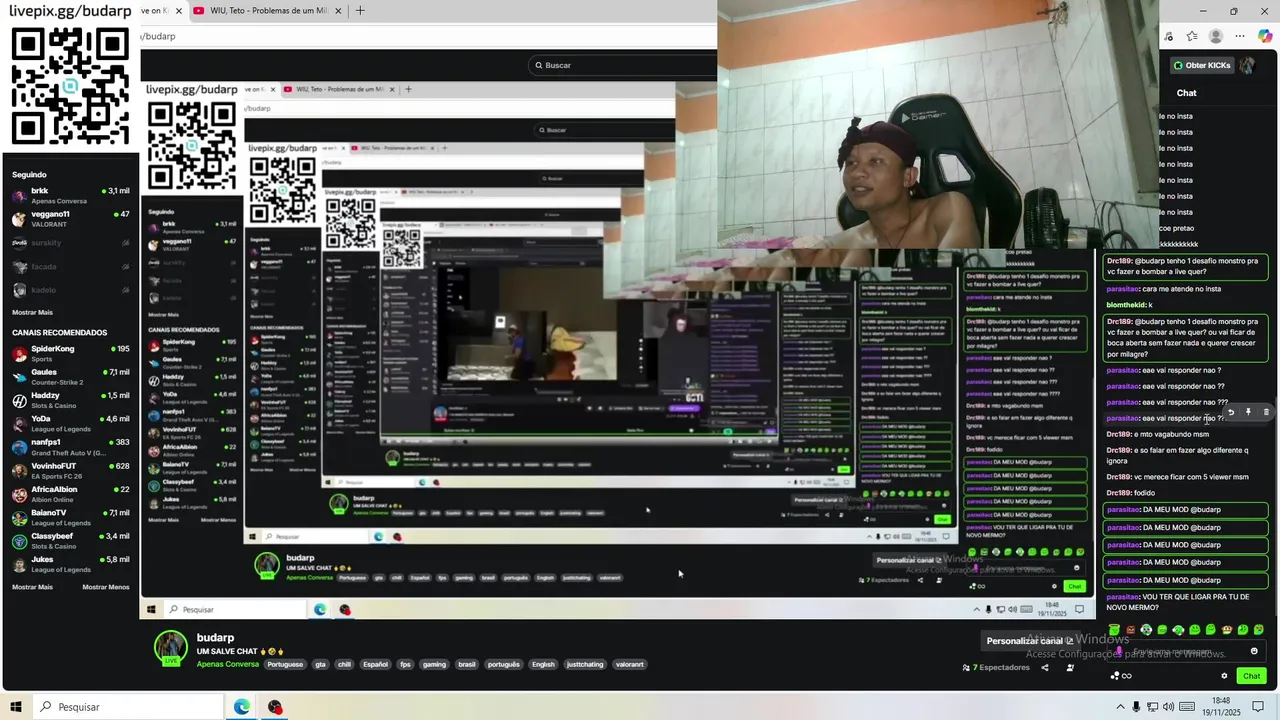Open the Windows notification center
The width and height of the screenshot is (1280, 720).
tap(1258, 707)
